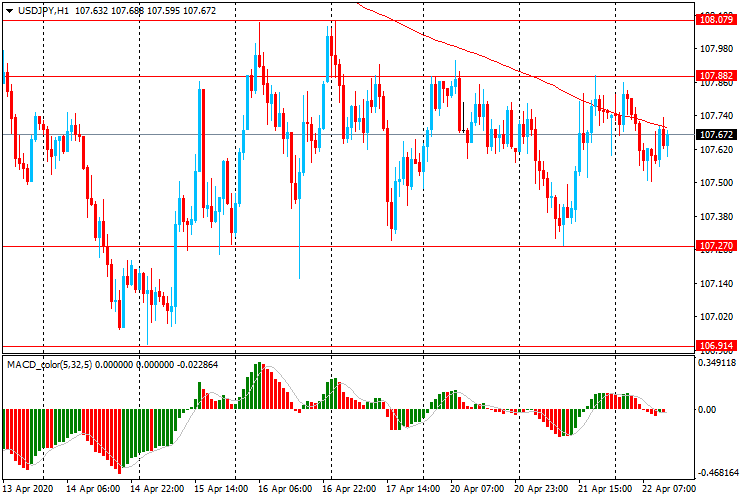Click the current price 107.672 label
This screenshot has height=500, width=740.
click(715, 135)
